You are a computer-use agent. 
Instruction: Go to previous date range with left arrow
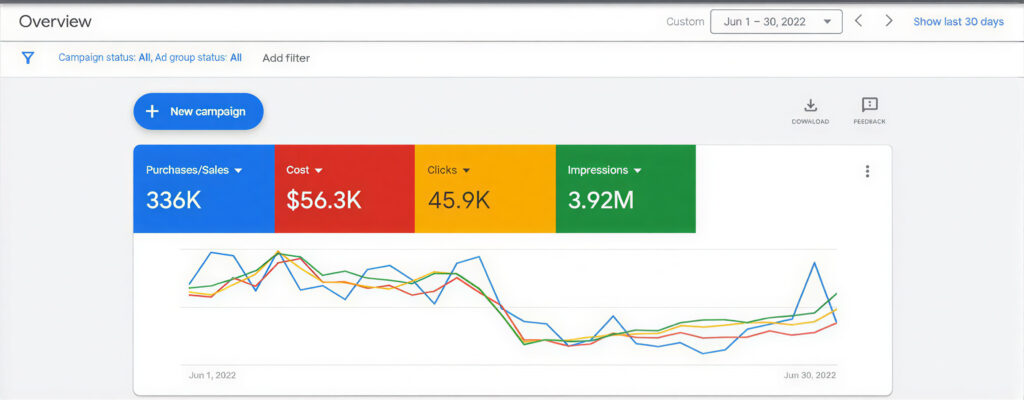(x=858, y=21)
